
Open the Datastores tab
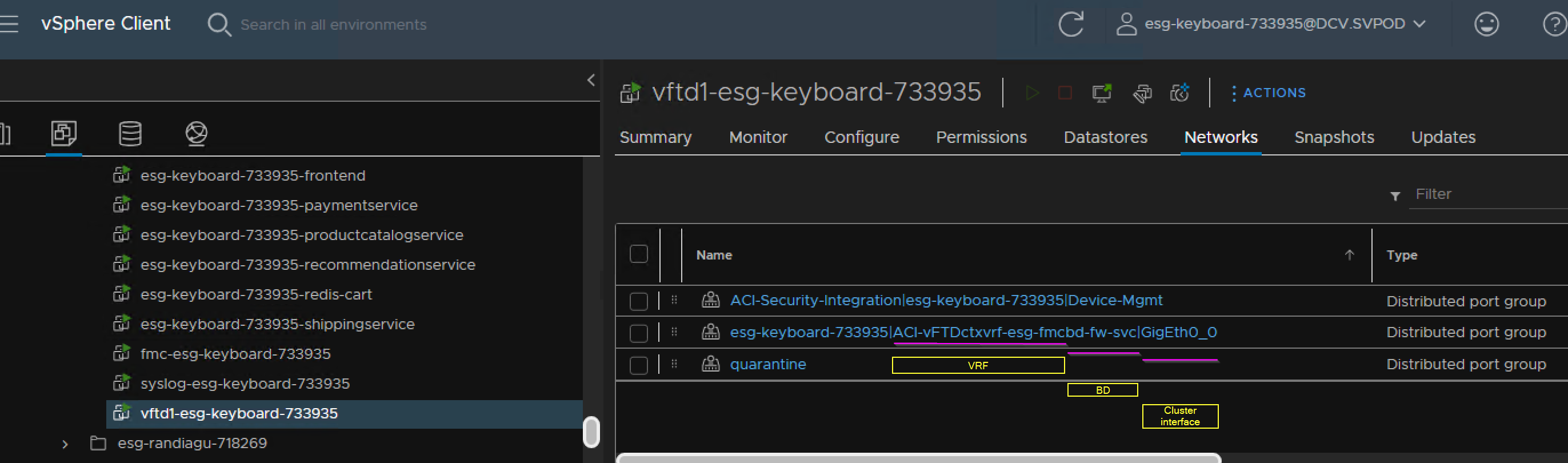tap(1105, 138)
